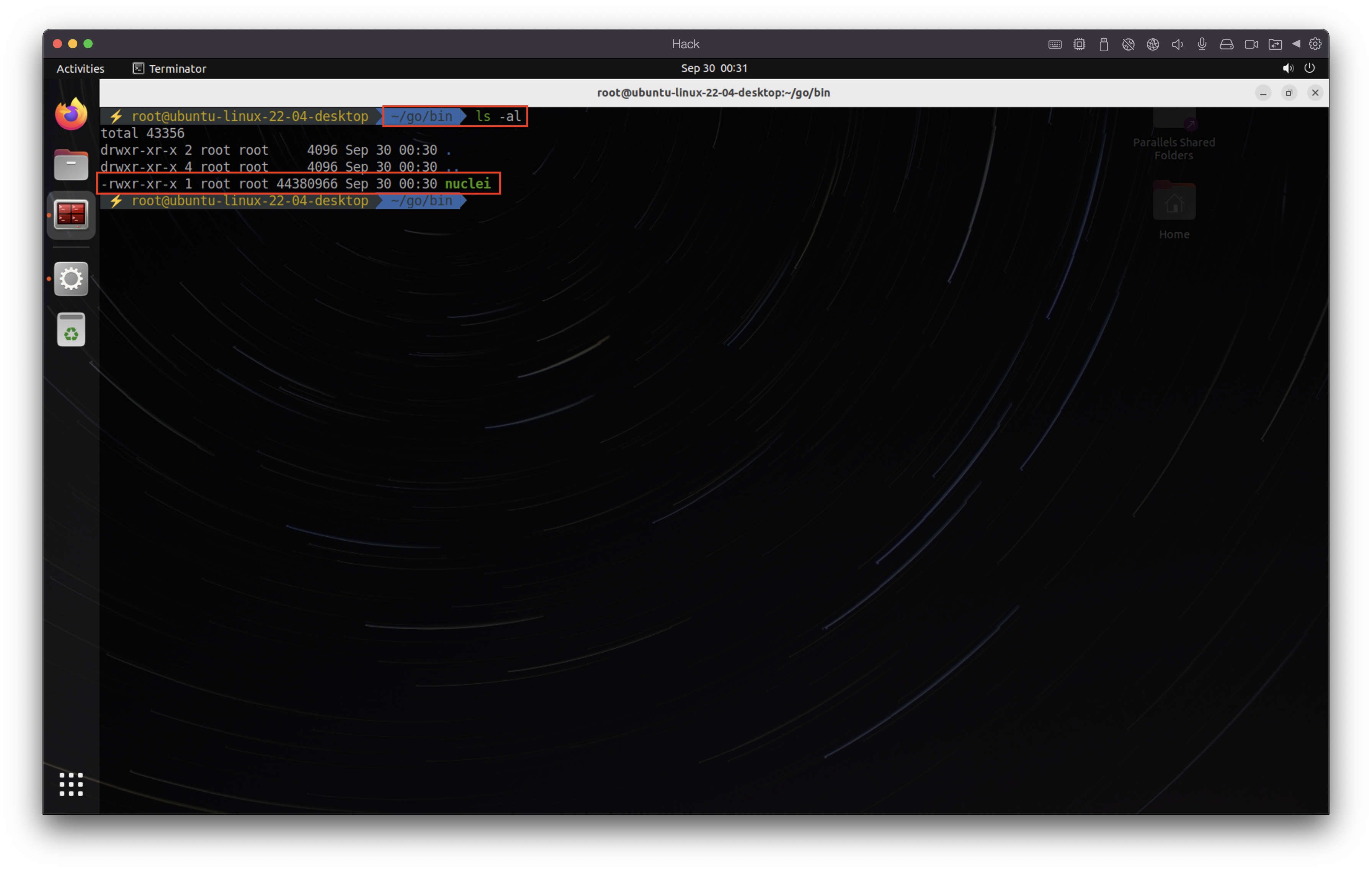Click the Ubuntu volume icon in the top bar
The height and width of the screenshot is (871, 1372).
click(1288, 69)
